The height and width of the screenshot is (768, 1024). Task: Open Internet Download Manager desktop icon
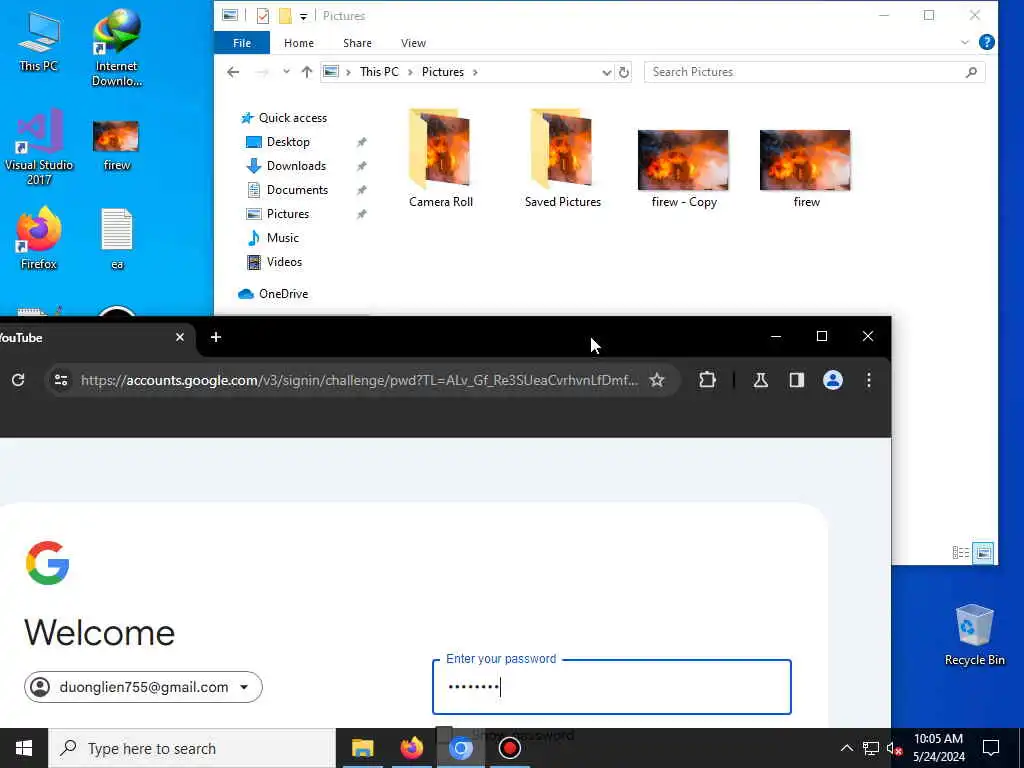pyautogui.click(x=116, y=47)
